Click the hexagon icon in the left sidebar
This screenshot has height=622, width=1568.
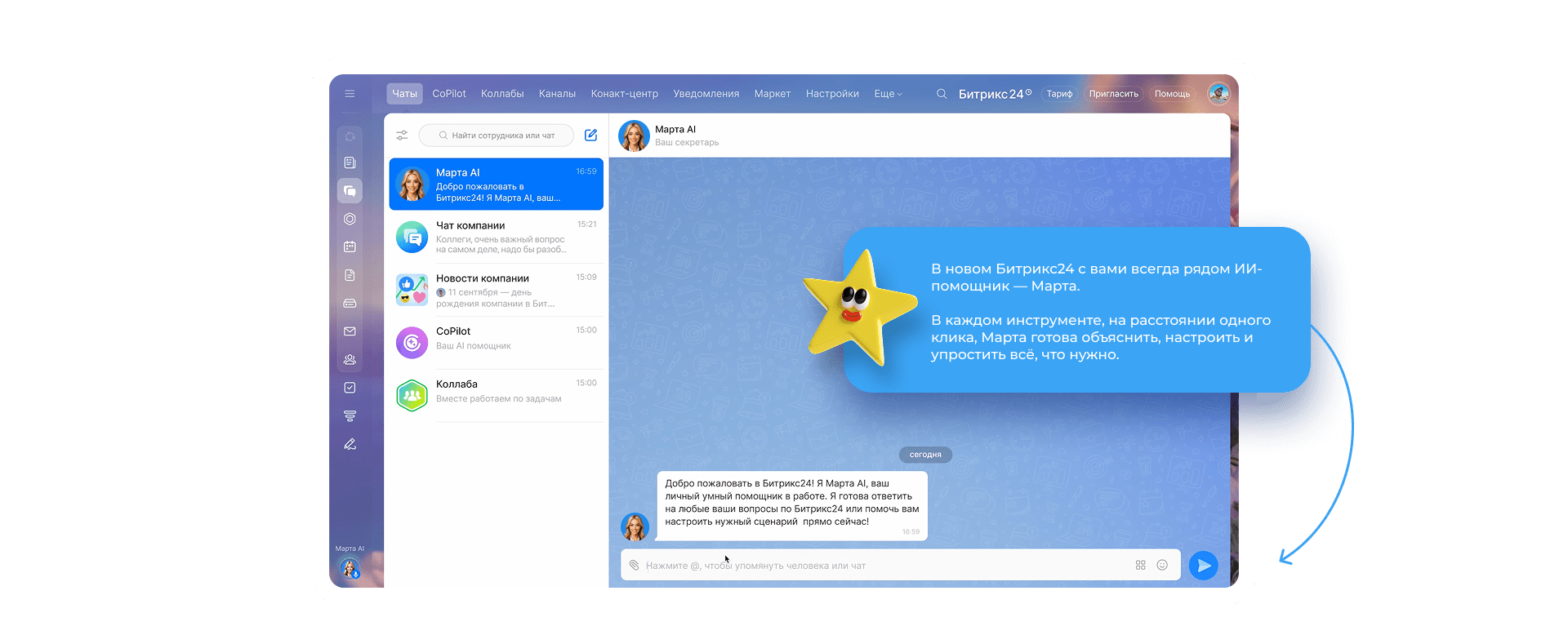350,219
